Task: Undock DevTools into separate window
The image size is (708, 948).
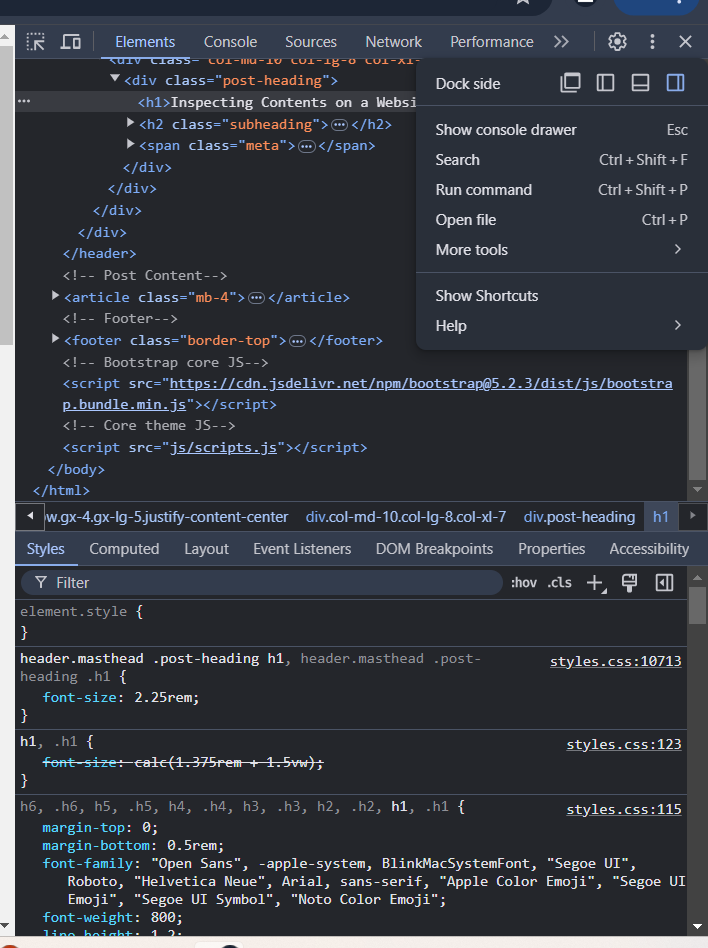Action: click(x=570, y=83)
